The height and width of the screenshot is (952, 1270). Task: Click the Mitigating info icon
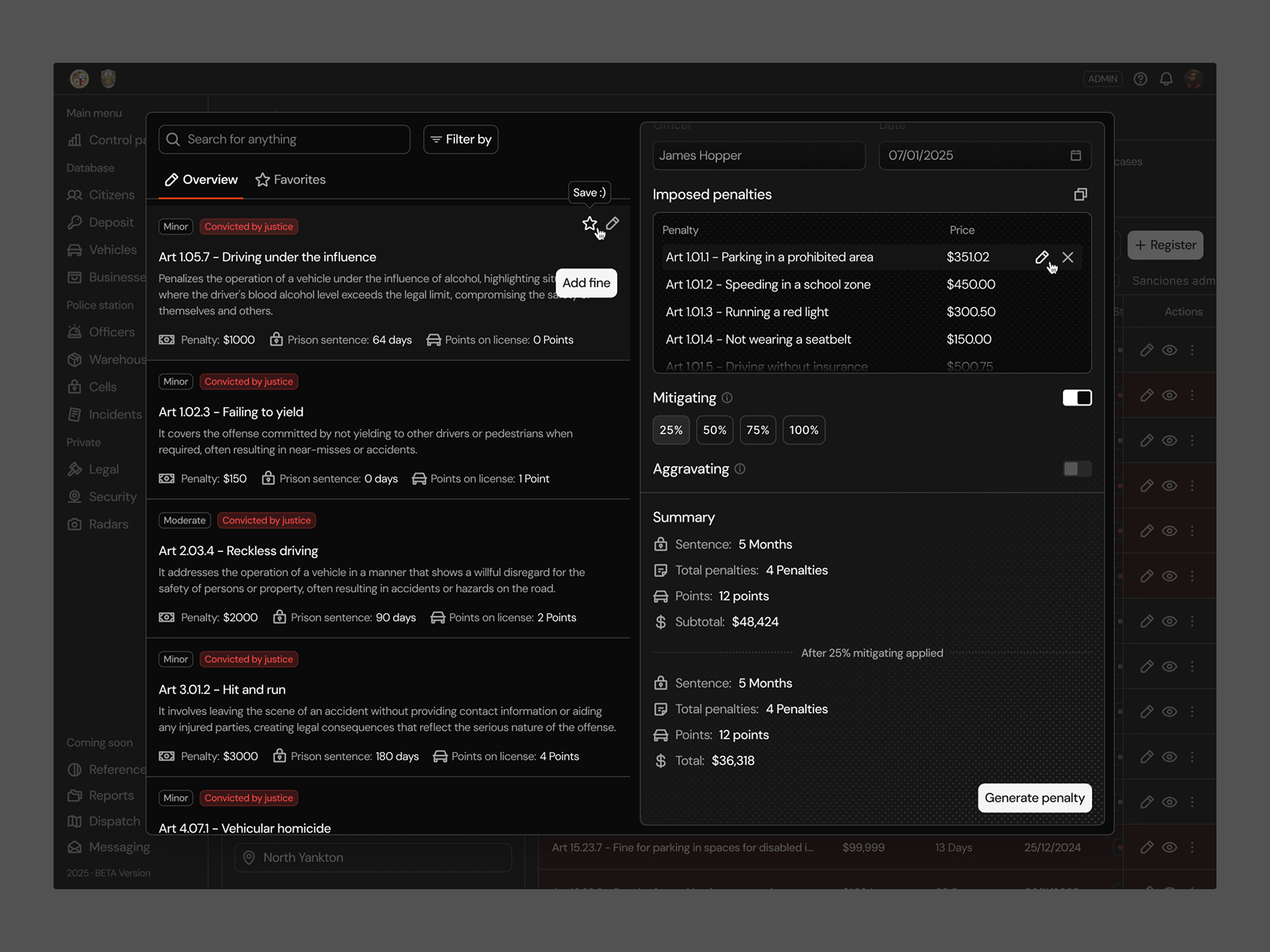[x=727, y=398]
